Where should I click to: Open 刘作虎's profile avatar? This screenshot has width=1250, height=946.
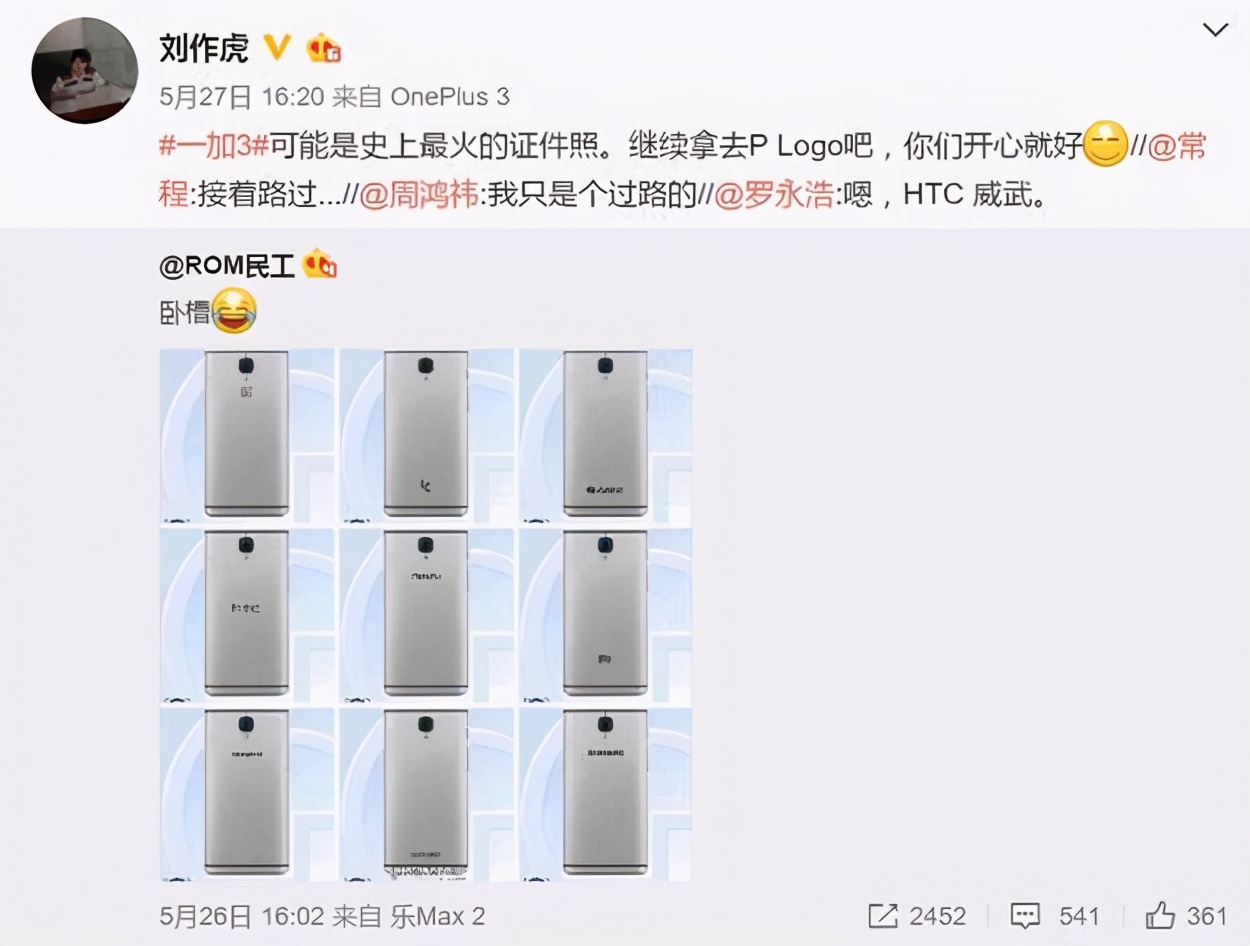(85, 70)
